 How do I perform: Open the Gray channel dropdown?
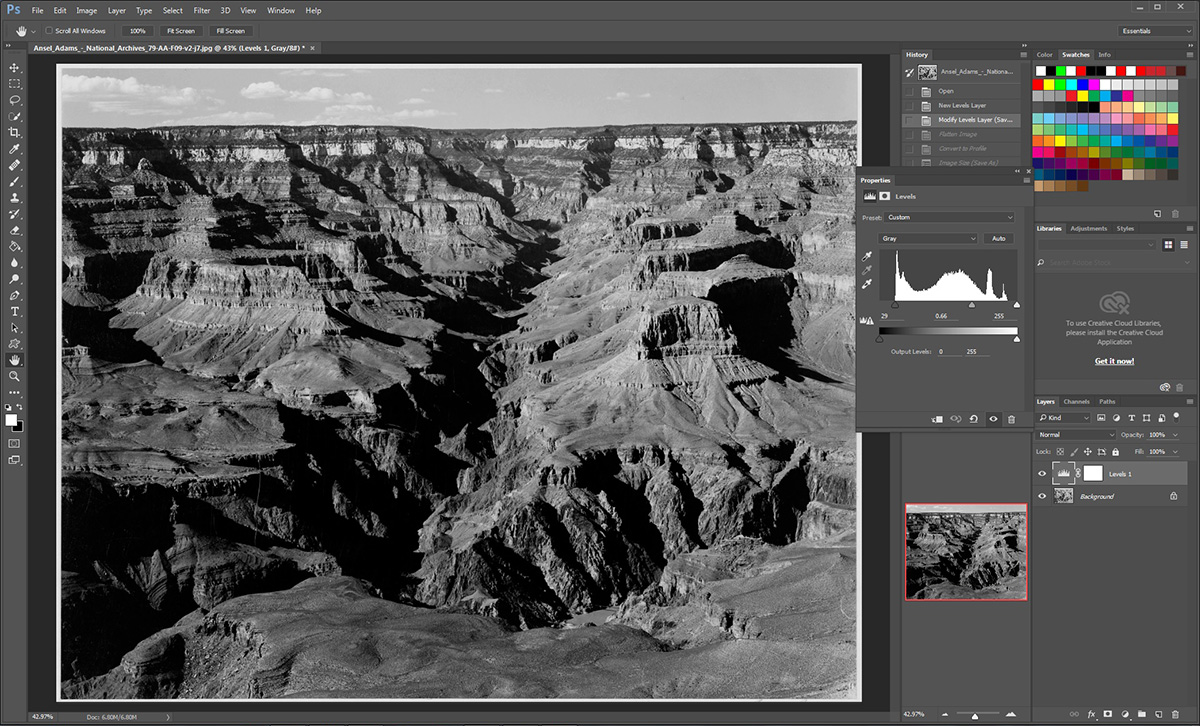(928, 239)
